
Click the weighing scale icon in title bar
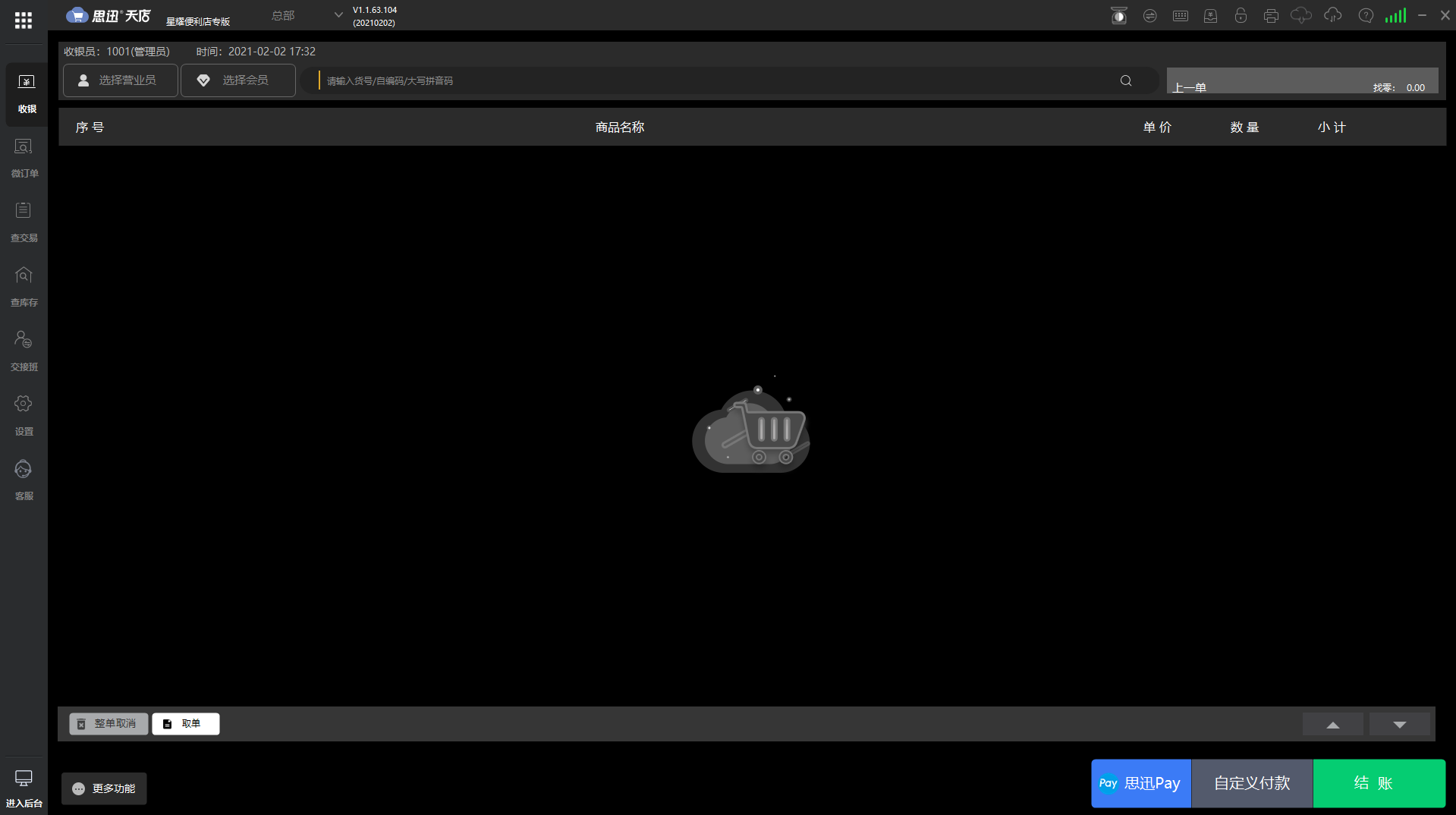click(x=1118, y=16)
